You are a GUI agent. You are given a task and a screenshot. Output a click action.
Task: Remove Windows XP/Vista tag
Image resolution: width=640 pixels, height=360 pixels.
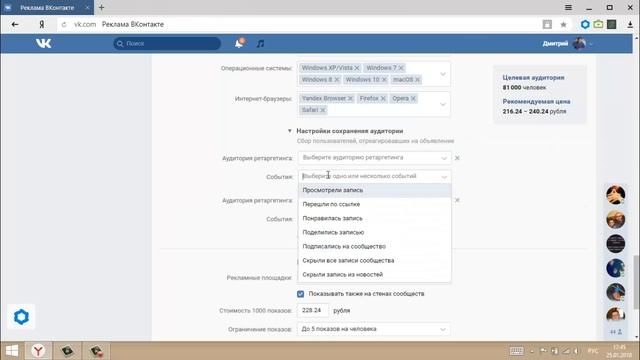[x=357, y=68]
